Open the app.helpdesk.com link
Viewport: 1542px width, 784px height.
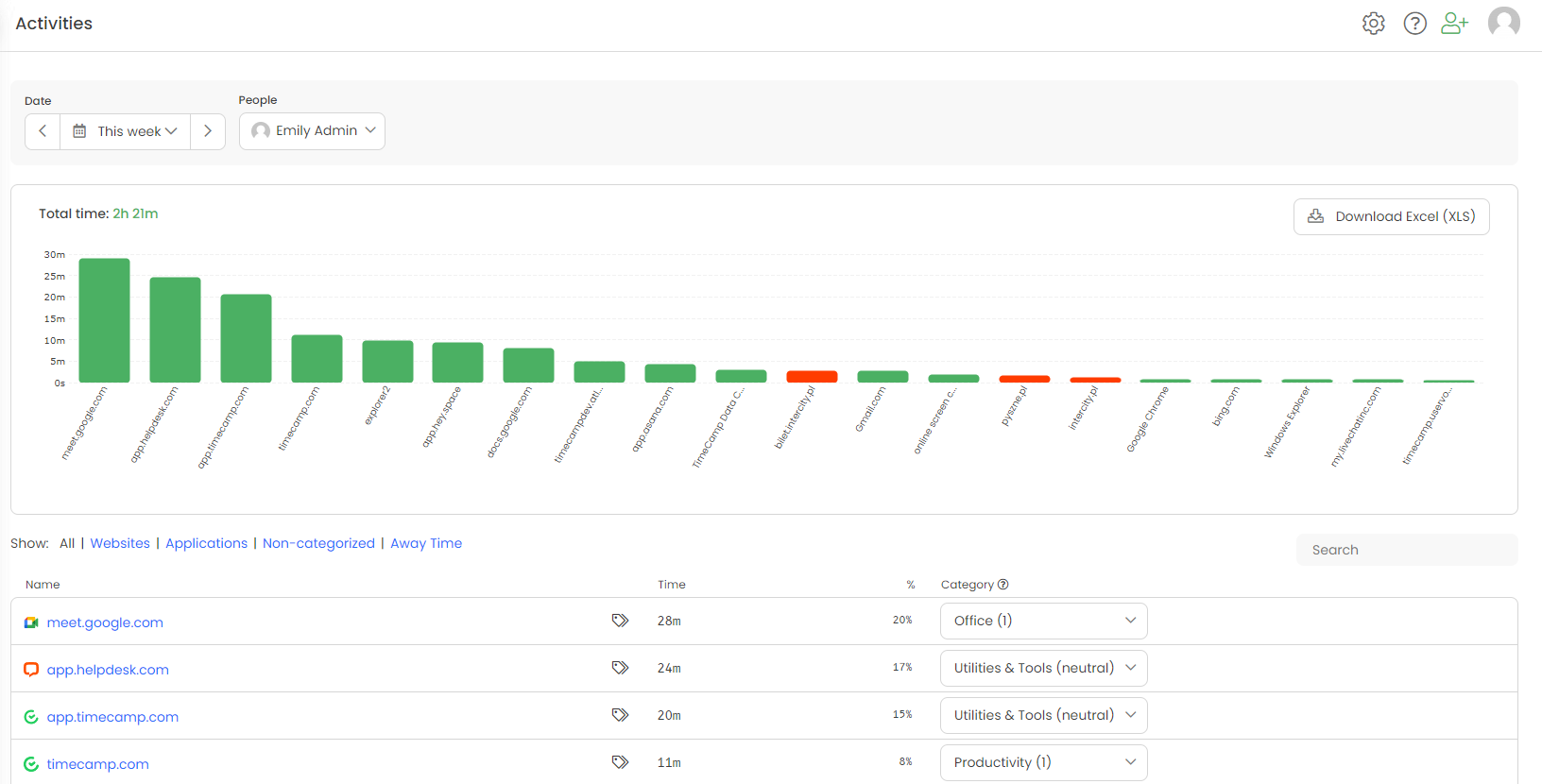pos(108,670)
